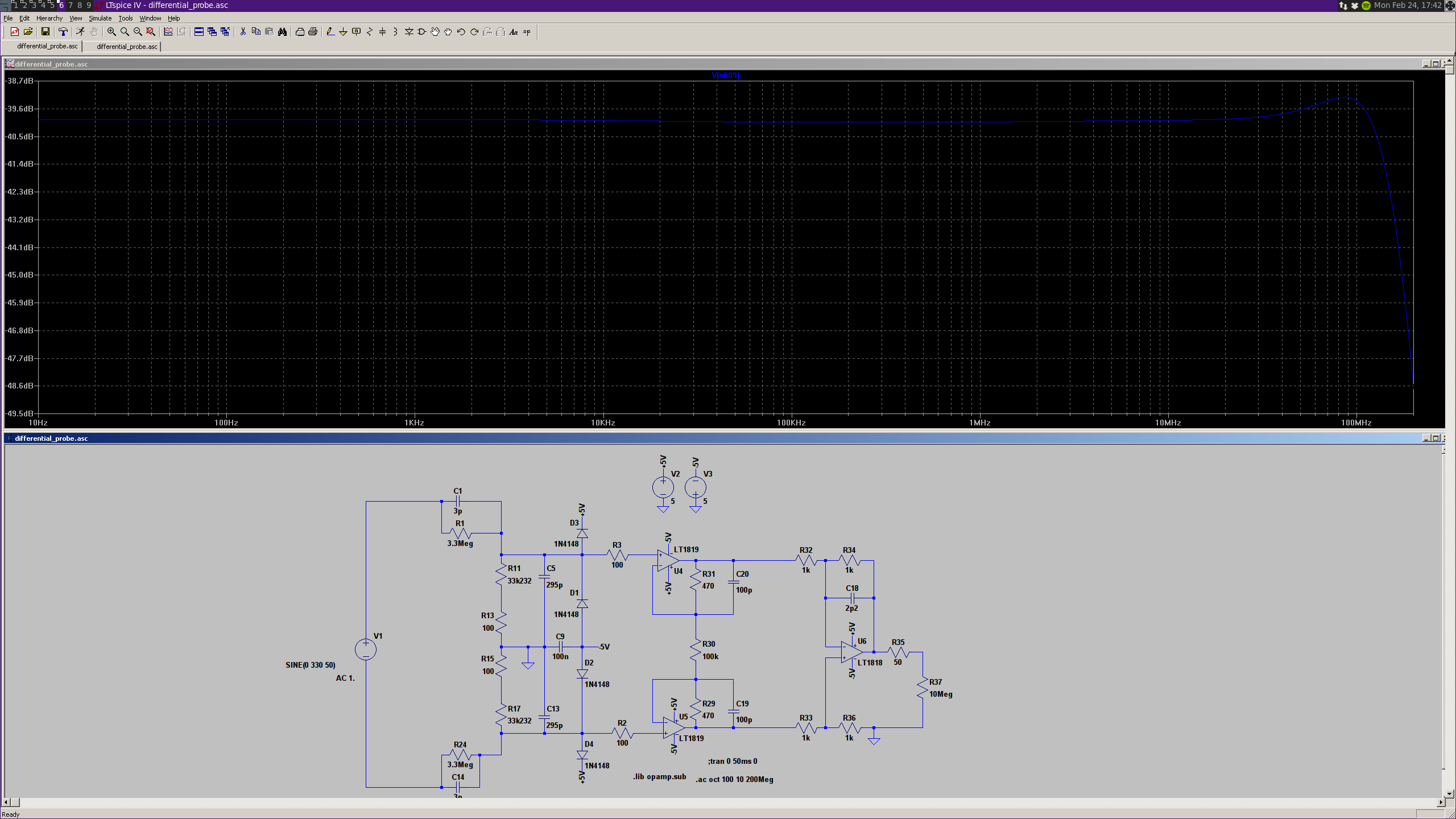
Task: Click the C9 100n capacitor value
Action: click(x=560, y=656)
